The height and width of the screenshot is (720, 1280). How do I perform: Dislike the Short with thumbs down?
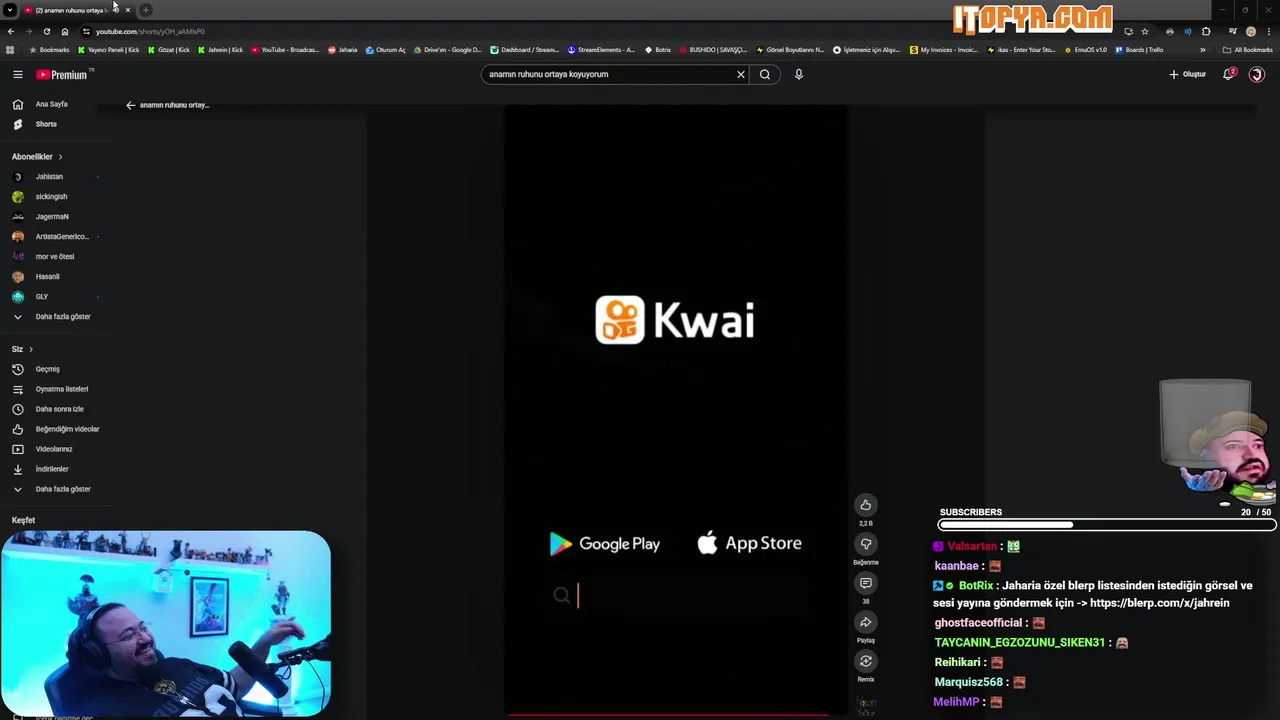(x=866, y=544)
